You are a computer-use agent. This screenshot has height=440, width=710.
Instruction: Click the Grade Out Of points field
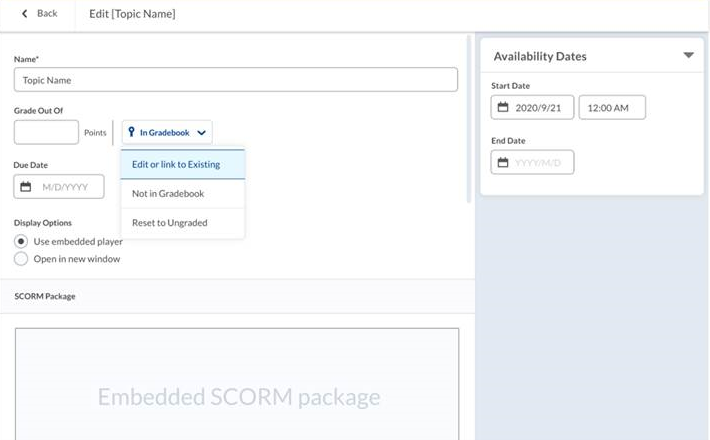point(46,132)
